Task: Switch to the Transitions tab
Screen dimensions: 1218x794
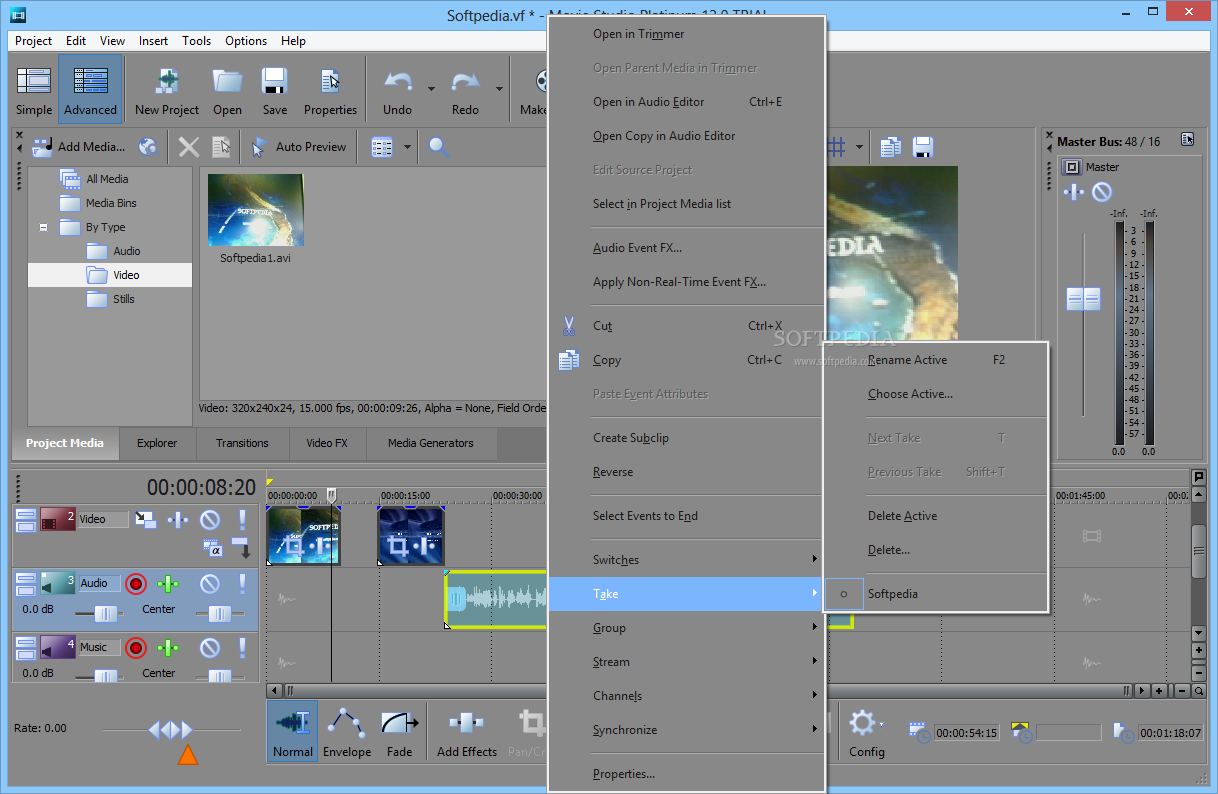Action: click(242, 443)
